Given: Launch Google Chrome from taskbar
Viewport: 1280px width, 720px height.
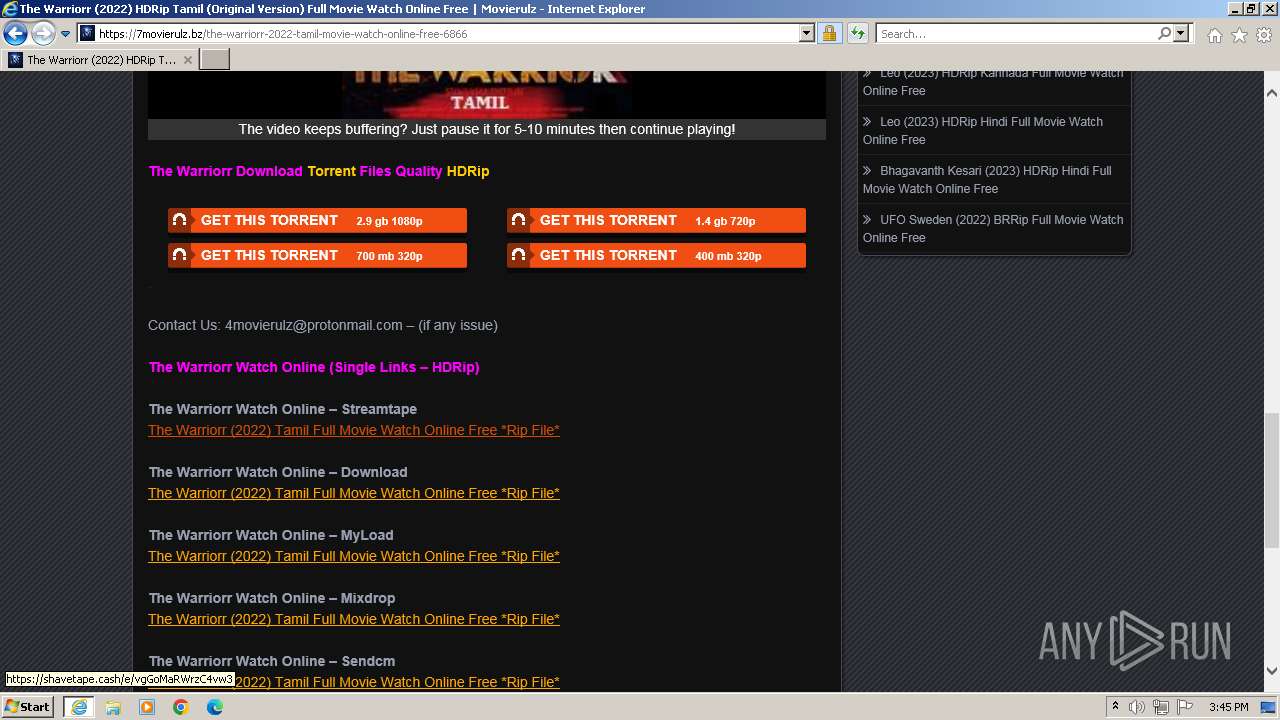Looking at the screenshot, I should pyautogui.click(x=181, y=707).
